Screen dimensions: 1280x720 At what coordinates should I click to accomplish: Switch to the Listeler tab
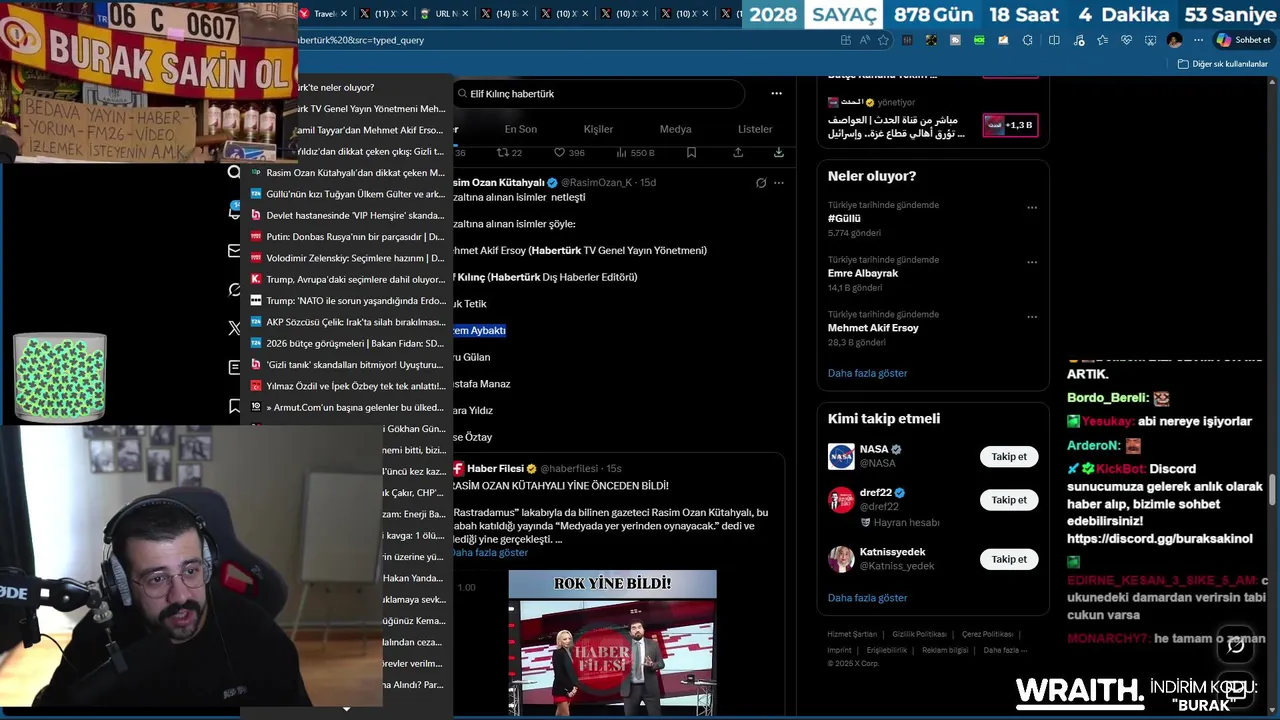[x=755, y=129]
